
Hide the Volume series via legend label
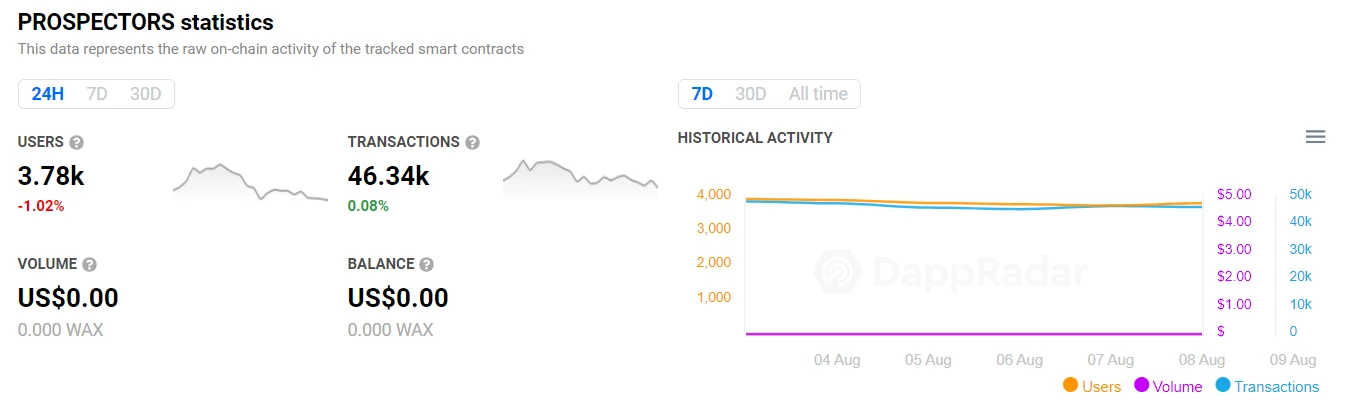(x=1178, y=387)
